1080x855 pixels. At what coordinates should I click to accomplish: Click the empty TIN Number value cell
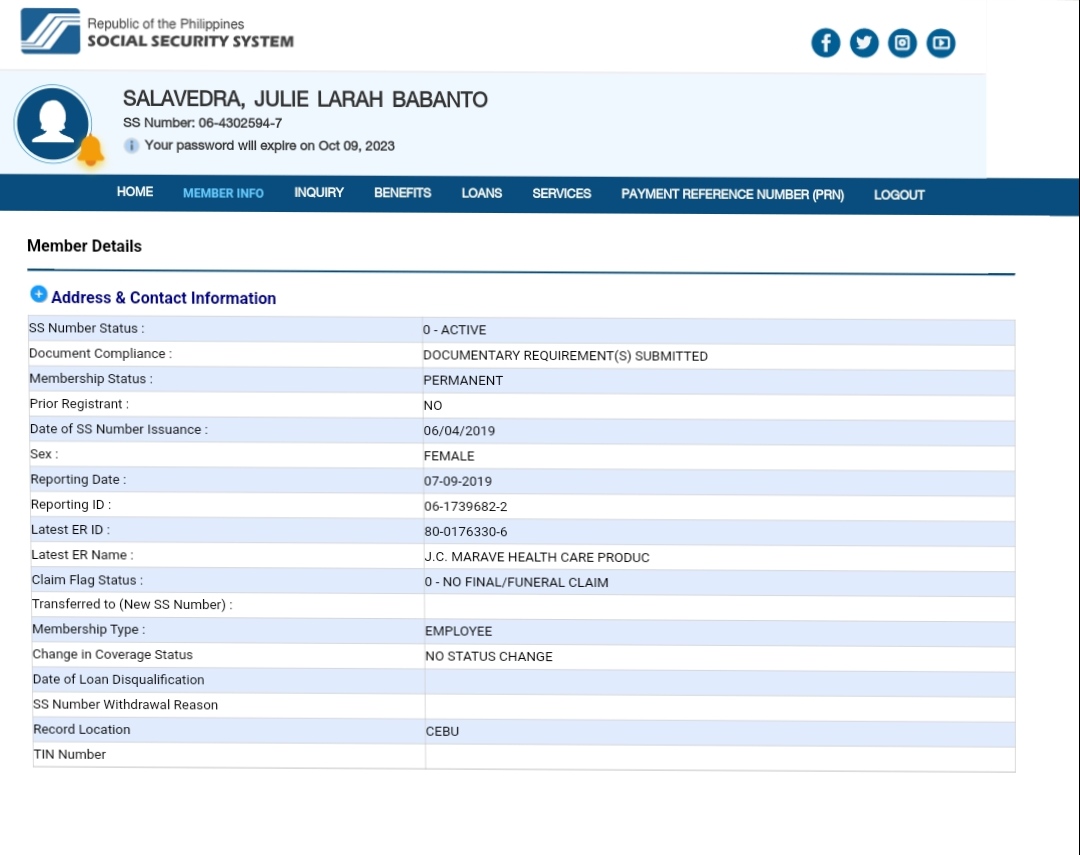pos(719,757)
